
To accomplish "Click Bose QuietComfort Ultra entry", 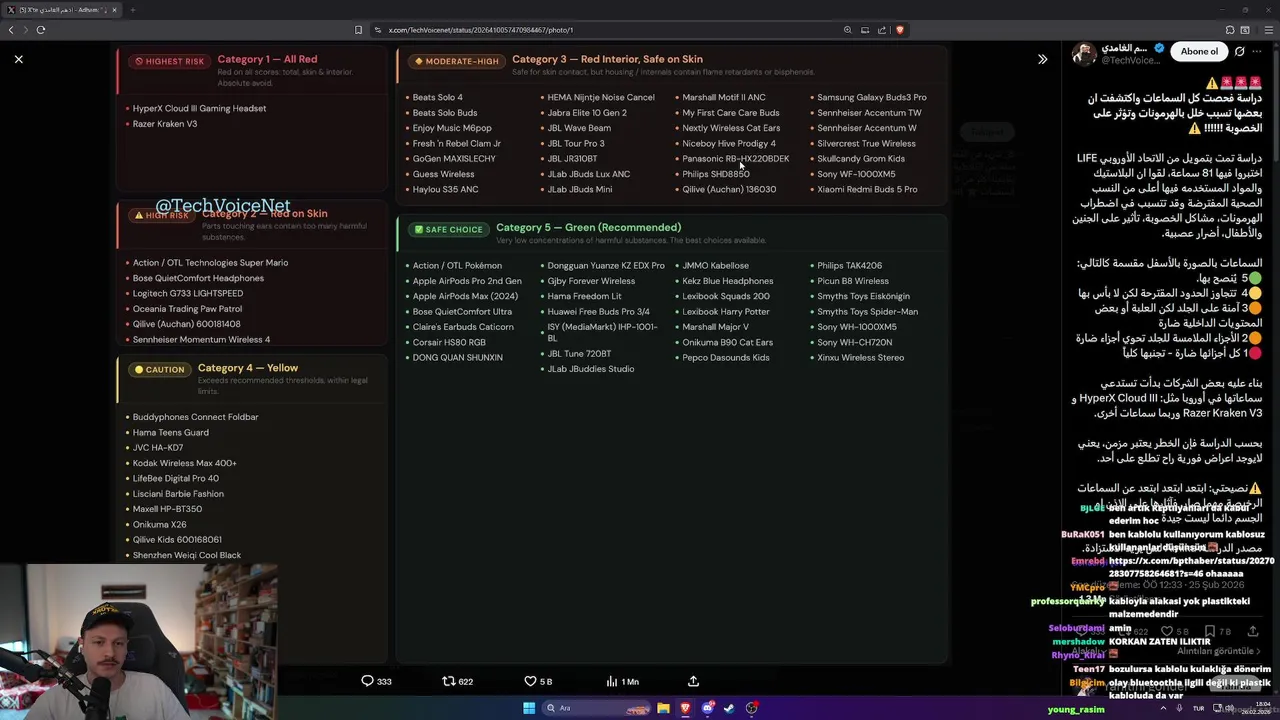I will point(462,312).
